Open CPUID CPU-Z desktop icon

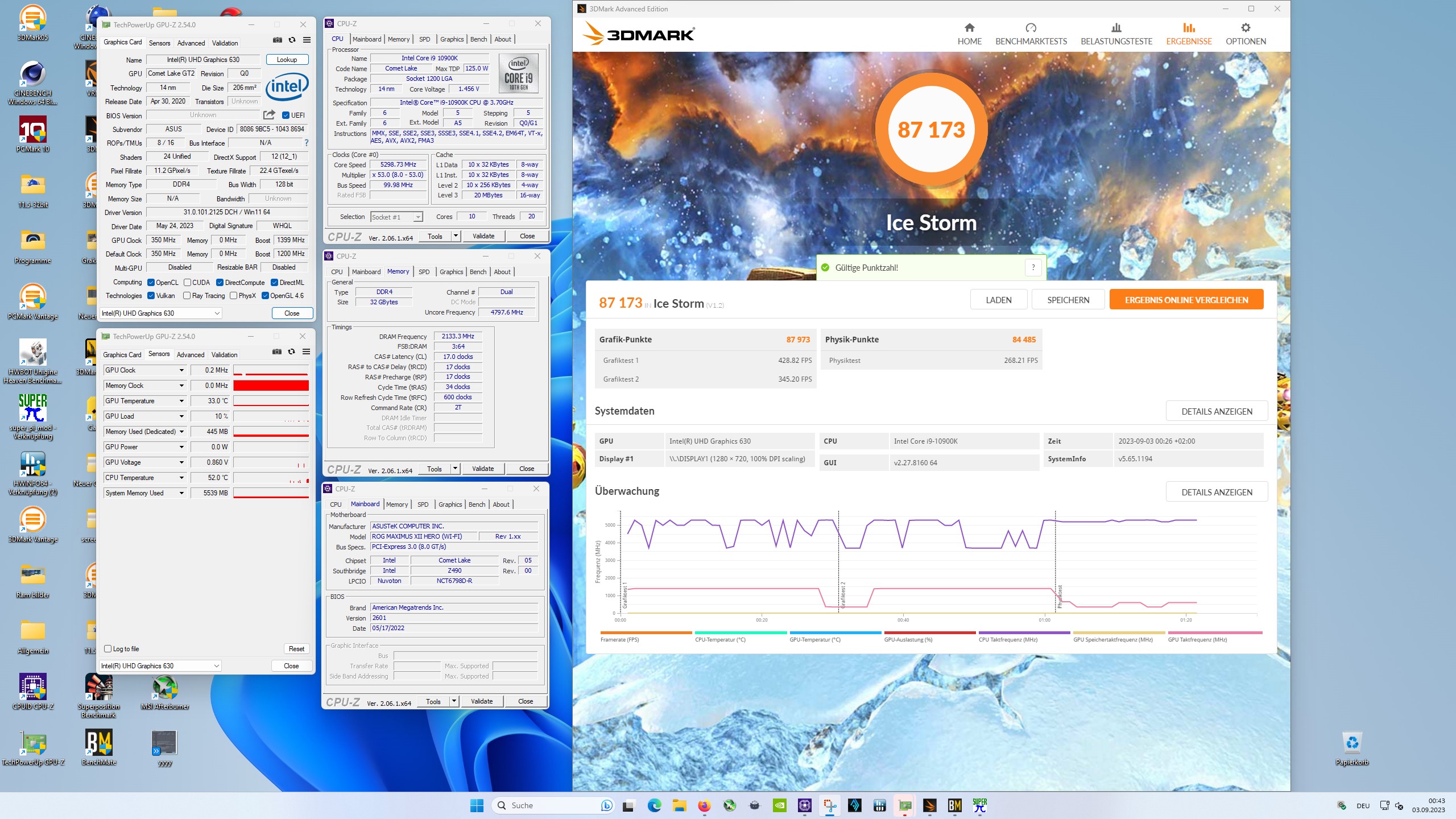[x=33, y=692]
